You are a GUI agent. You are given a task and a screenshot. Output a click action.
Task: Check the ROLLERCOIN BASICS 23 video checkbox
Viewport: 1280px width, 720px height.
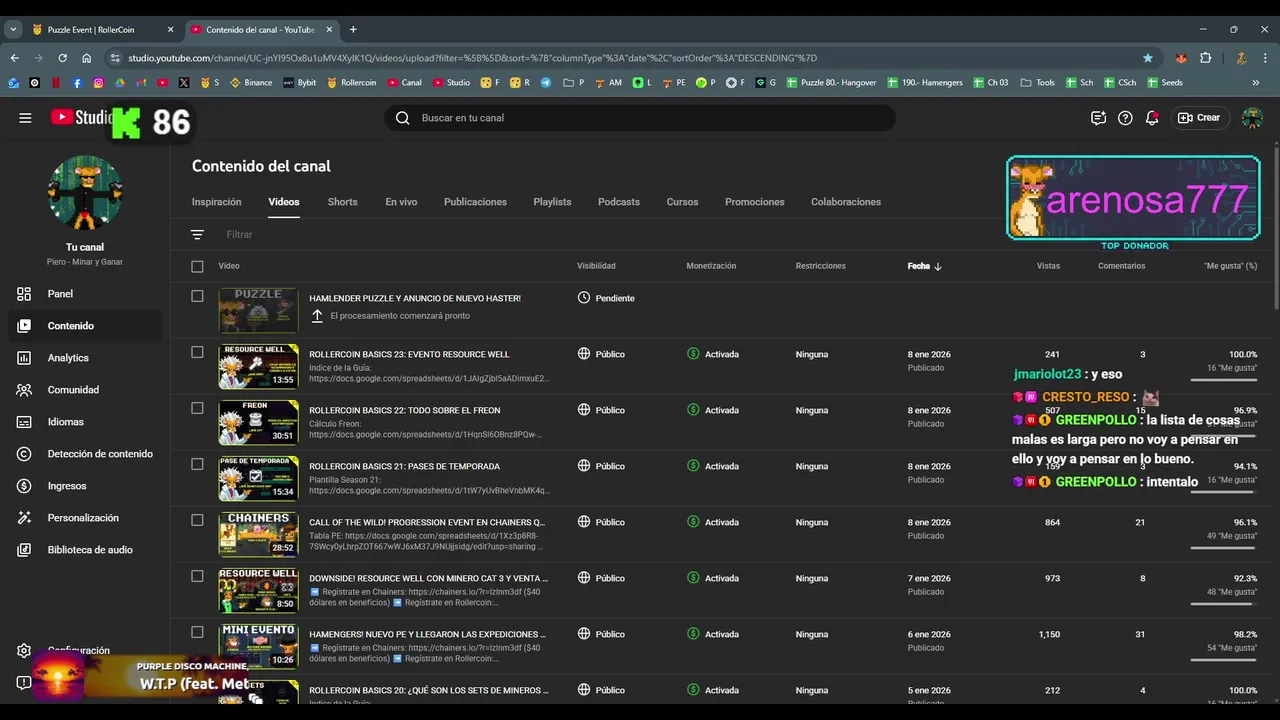tap(197, 352)
